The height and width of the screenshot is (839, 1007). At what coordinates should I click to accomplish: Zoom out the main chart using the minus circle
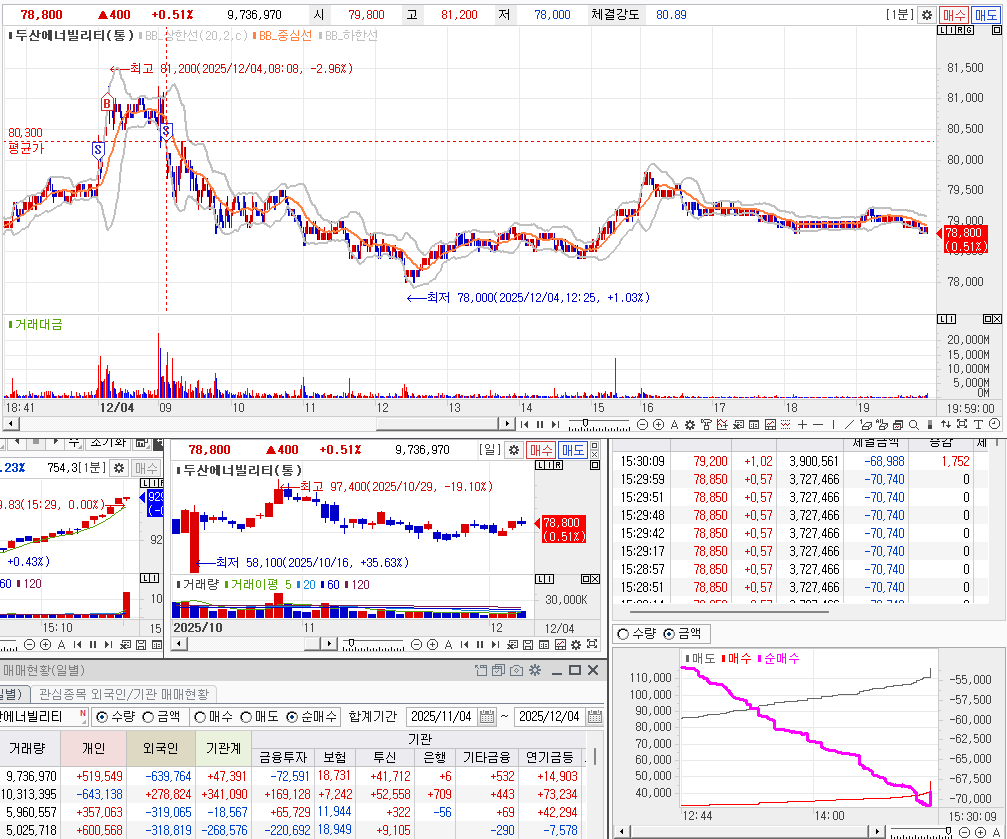tap(642, 425)
